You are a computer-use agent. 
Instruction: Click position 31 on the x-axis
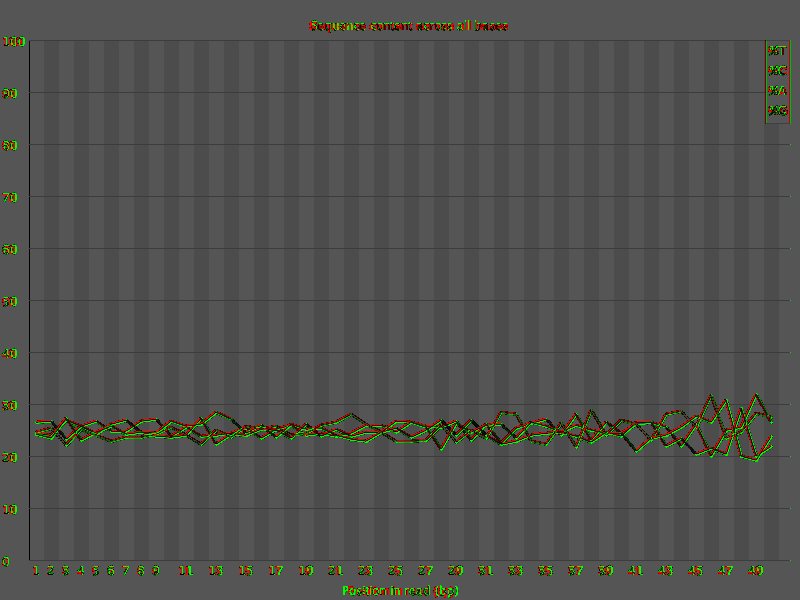pos(486,571)
